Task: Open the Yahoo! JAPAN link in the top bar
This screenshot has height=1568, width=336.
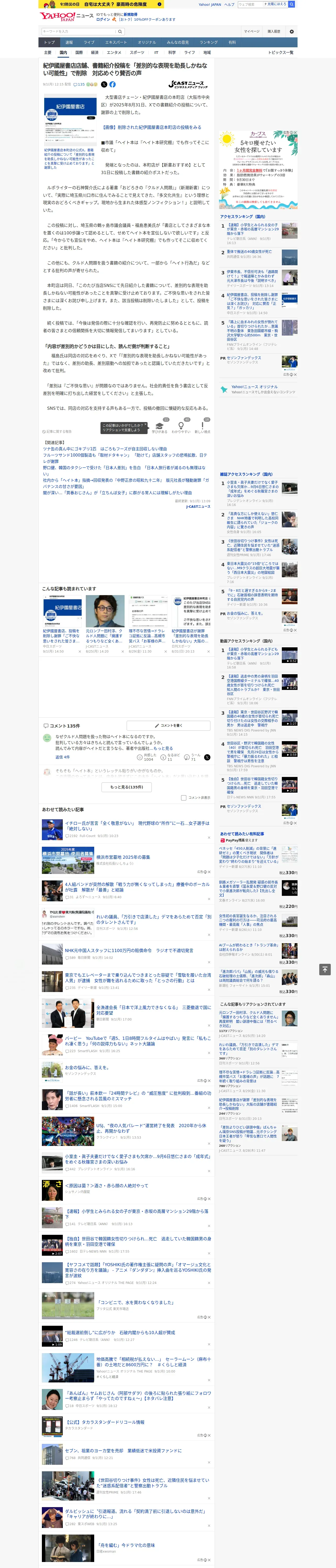Action: click(x=210, y=4)
